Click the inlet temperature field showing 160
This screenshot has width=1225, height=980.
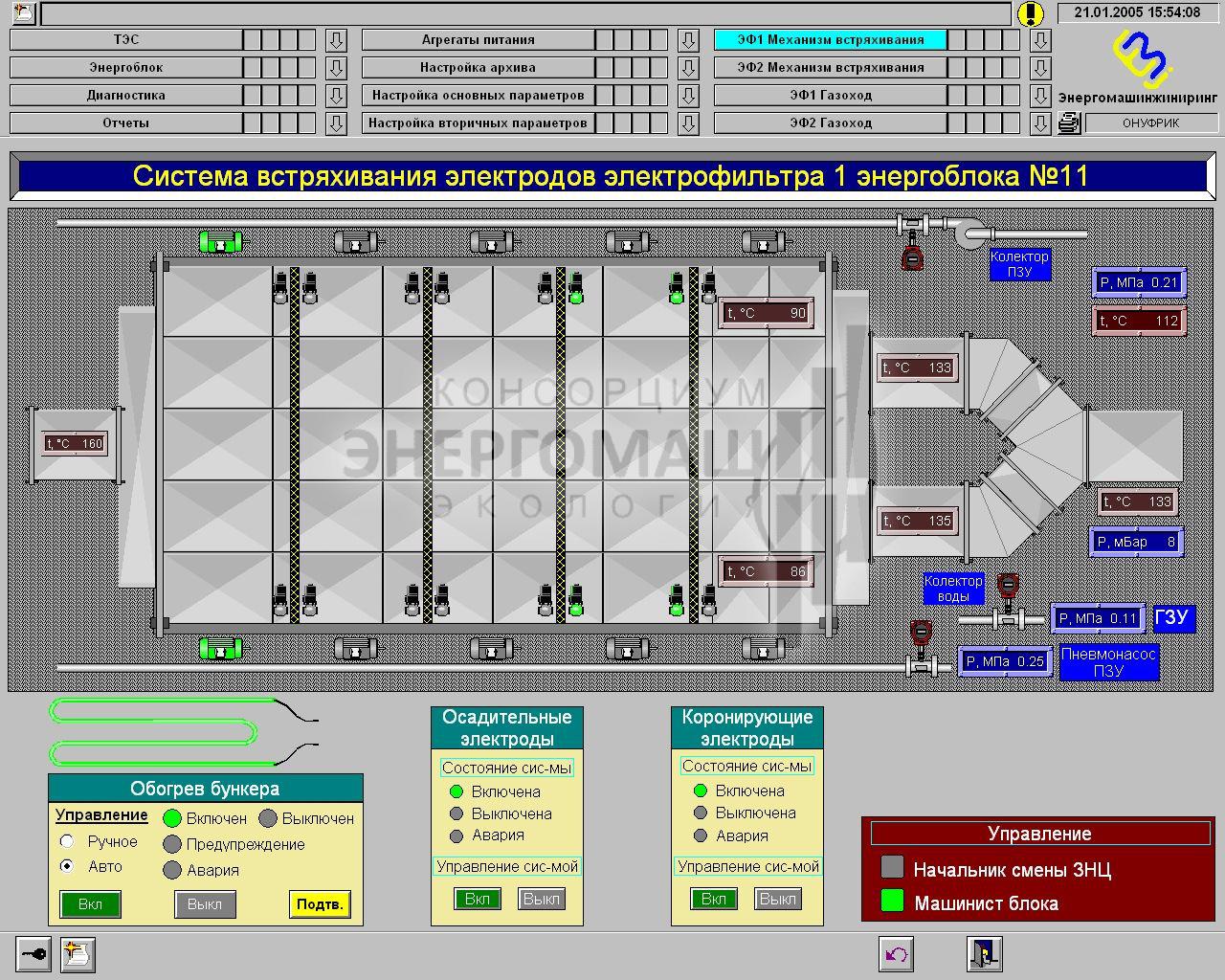pos(76,443)
